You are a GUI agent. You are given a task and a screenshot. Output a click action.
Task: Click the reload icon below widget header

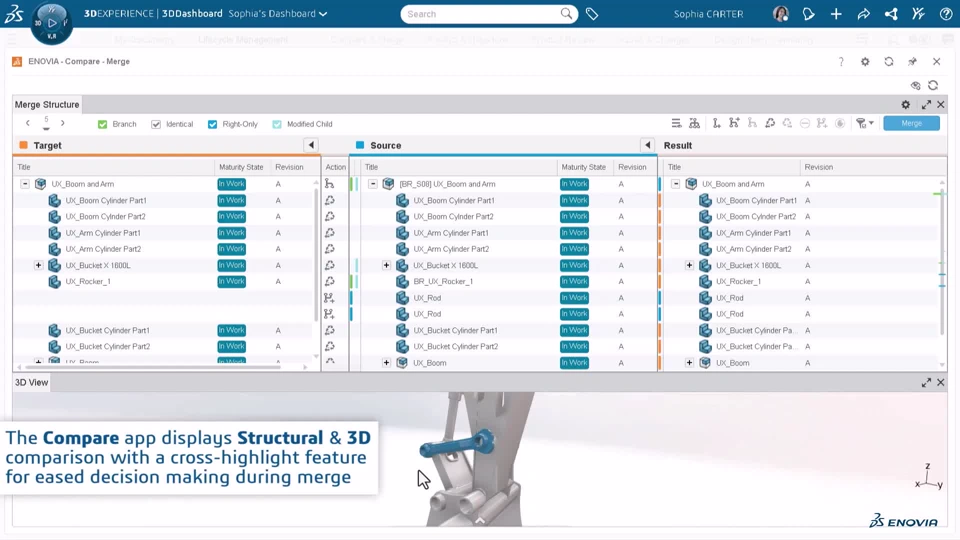pos(933,86)
